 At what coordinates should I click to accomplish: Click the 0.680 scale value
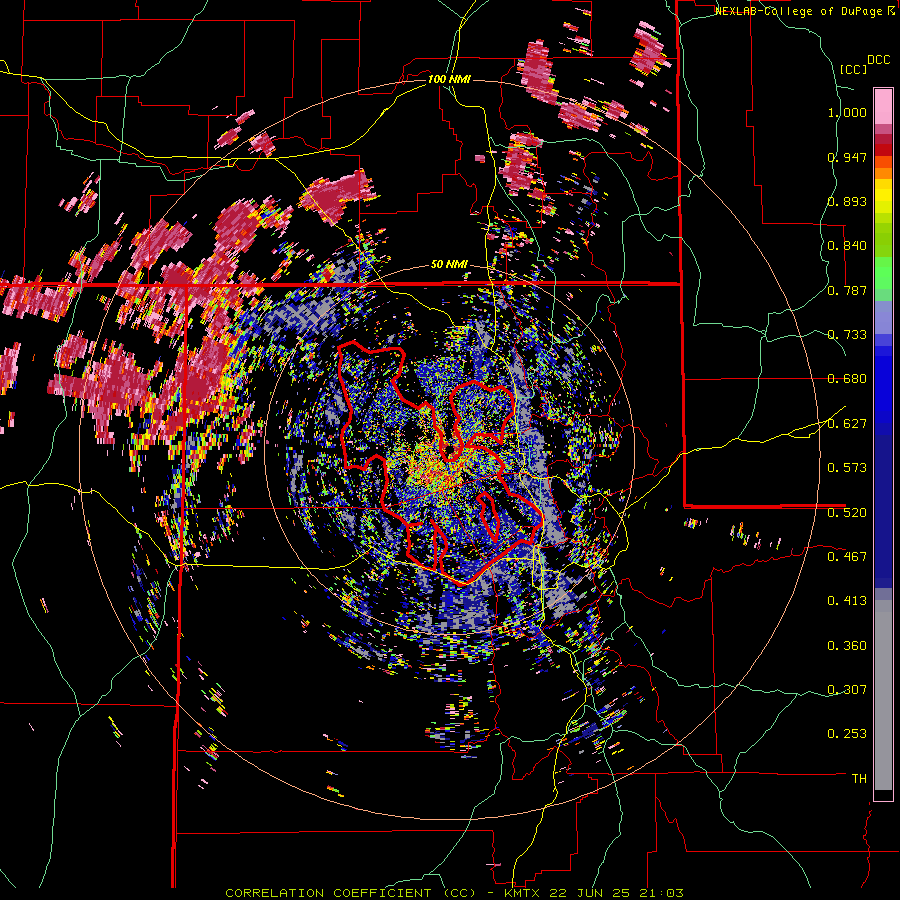coord(847,379)
